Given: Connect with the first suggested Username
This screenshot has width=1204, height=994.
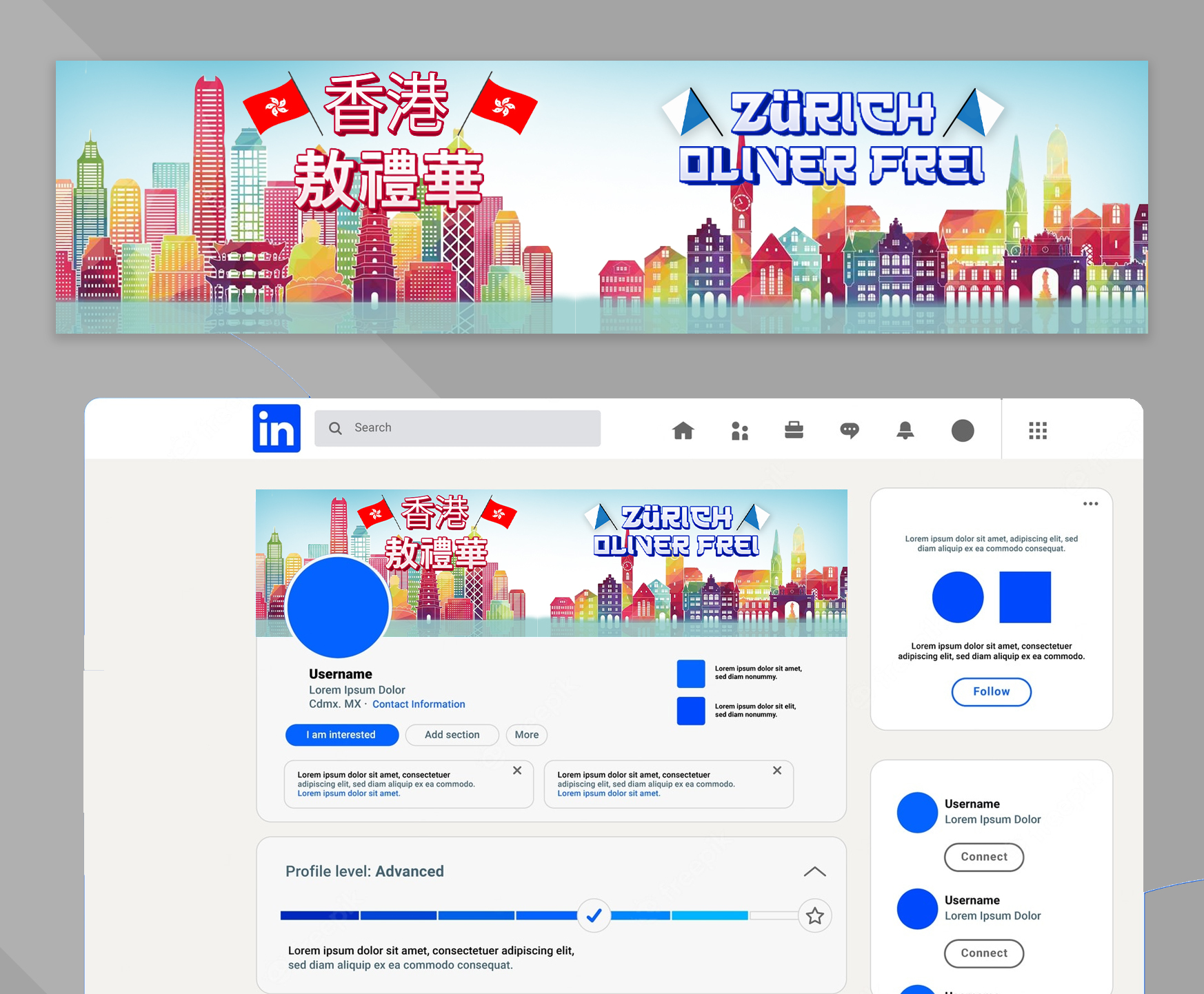Looking at the screenshot, I should click(984, 857).
